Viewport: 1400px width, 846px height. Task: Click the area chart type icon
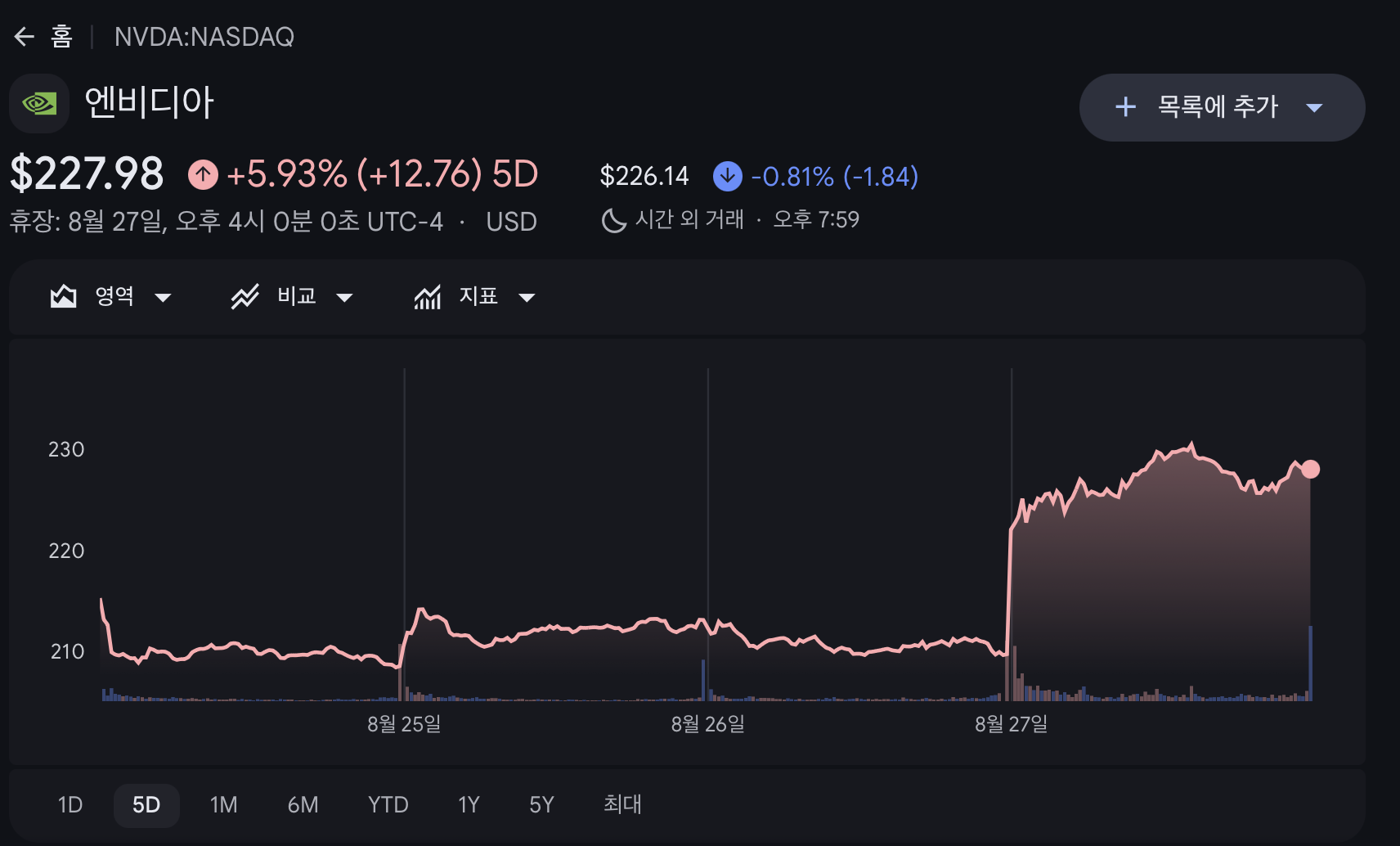coord(64,296)
